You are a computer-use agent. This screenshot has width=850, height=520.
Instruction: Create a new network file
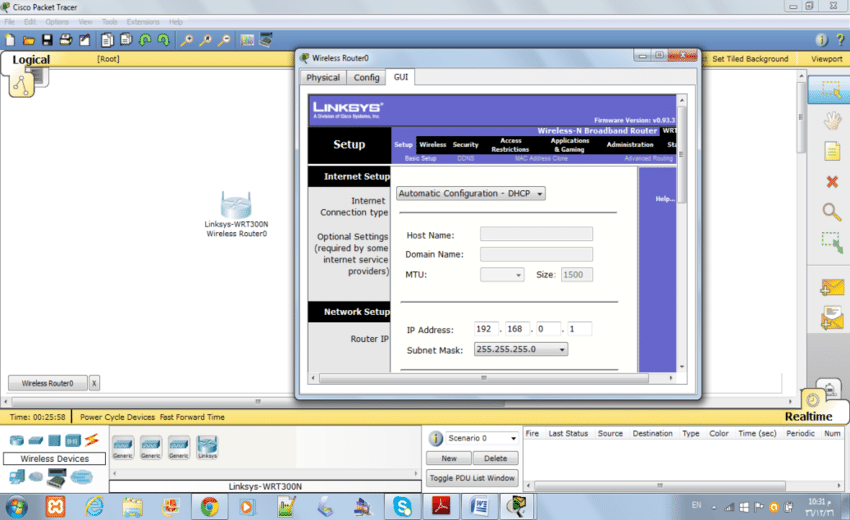10,40
